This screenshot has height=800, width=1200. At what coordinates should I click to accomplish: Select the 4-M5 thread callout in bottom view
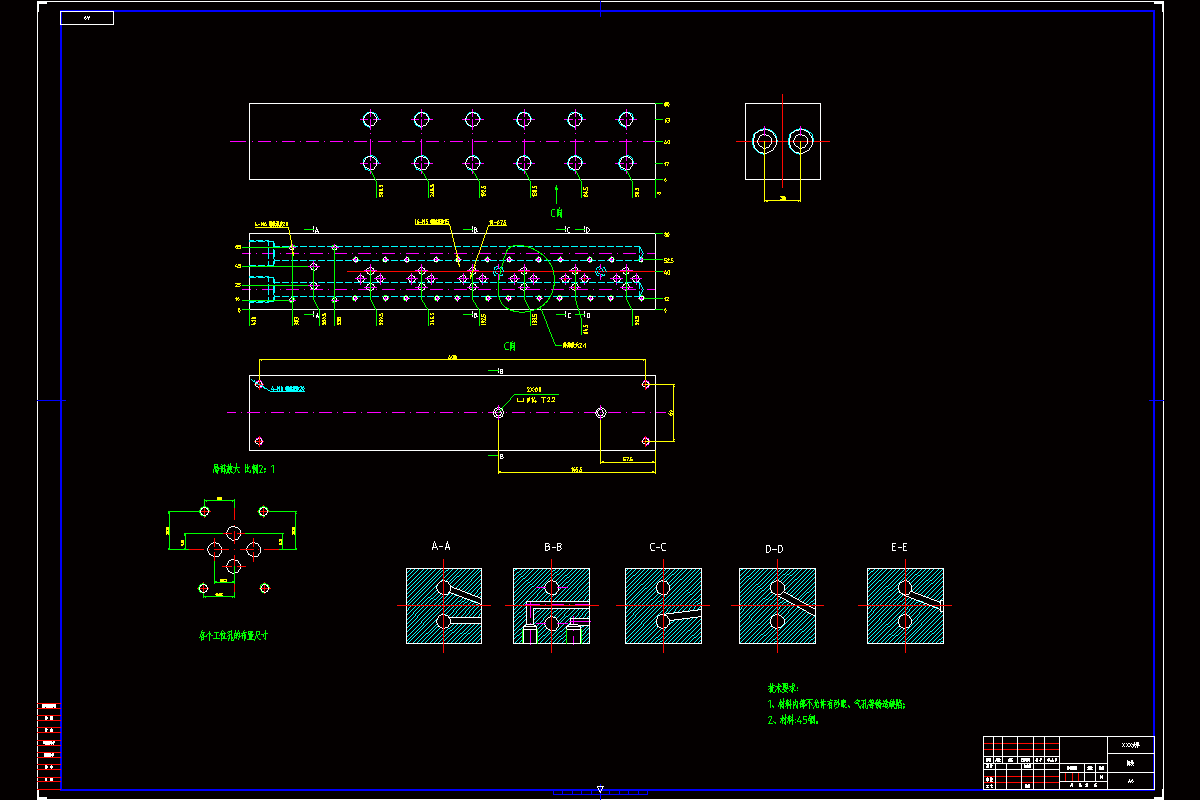click(x=287, y=389)
